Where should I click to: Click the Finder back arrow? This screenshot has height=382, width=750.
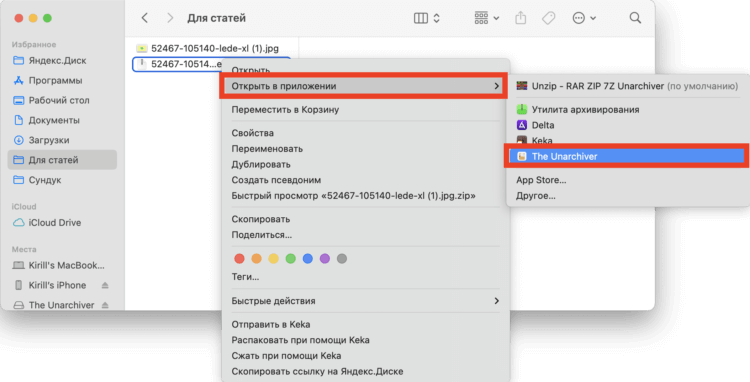(x=144, y=18)
